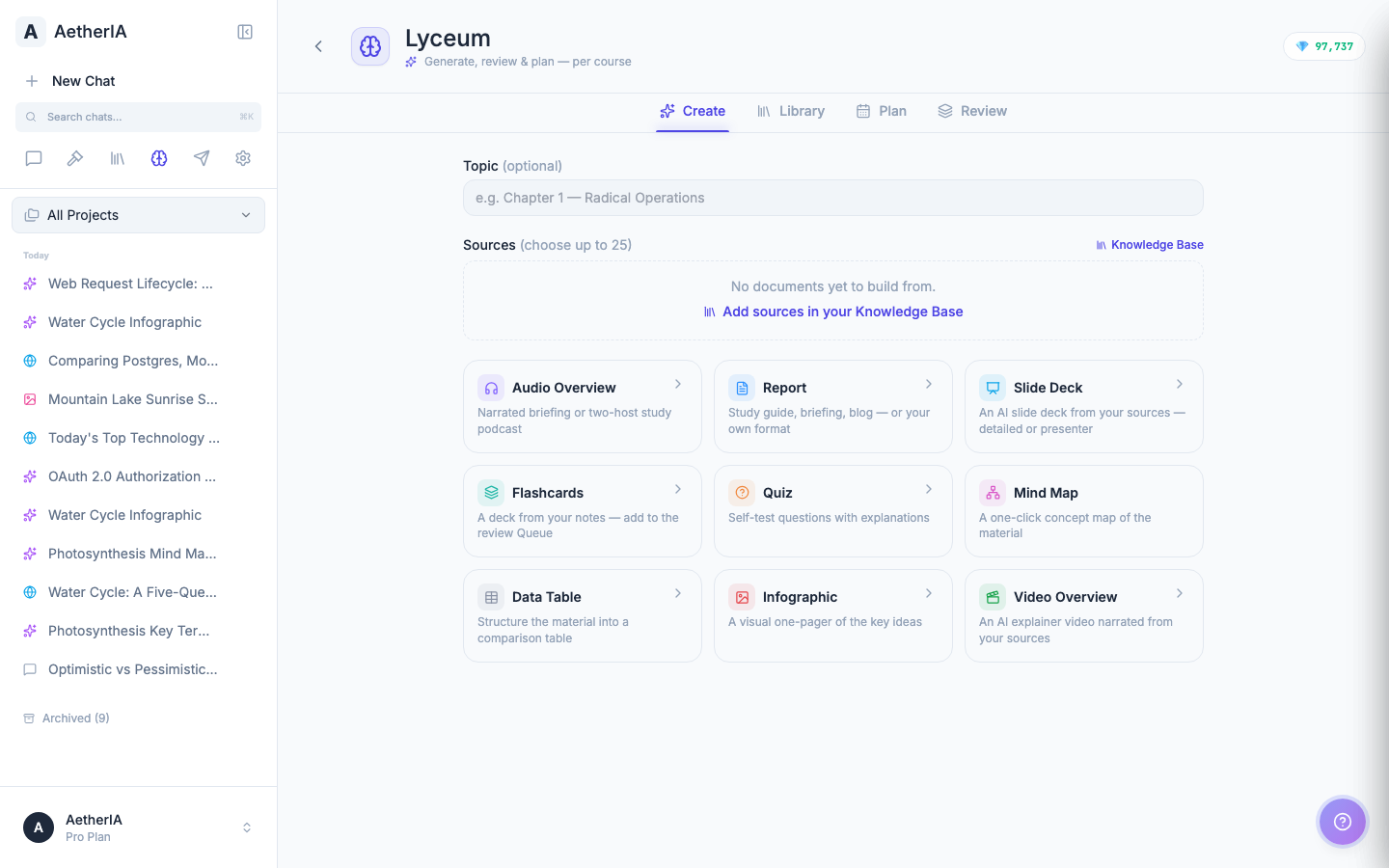The image size is (1389, 868).
Task: Focus the Search chats field
Action: click(x=138, y=117)
